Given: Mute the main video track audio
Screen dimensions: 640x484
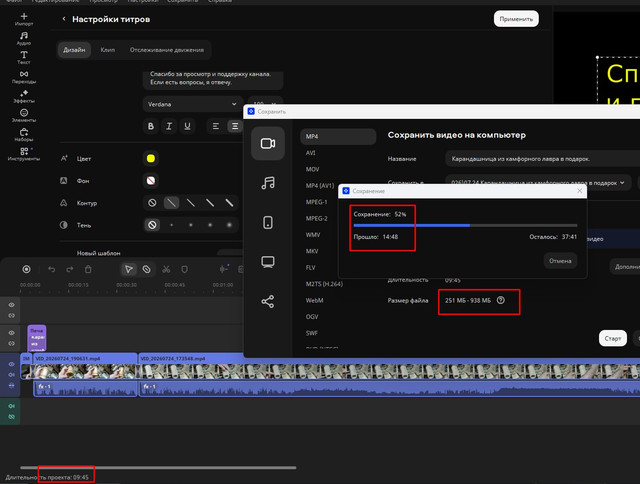Looking at the screenshot, I should [x=11, y=375].
